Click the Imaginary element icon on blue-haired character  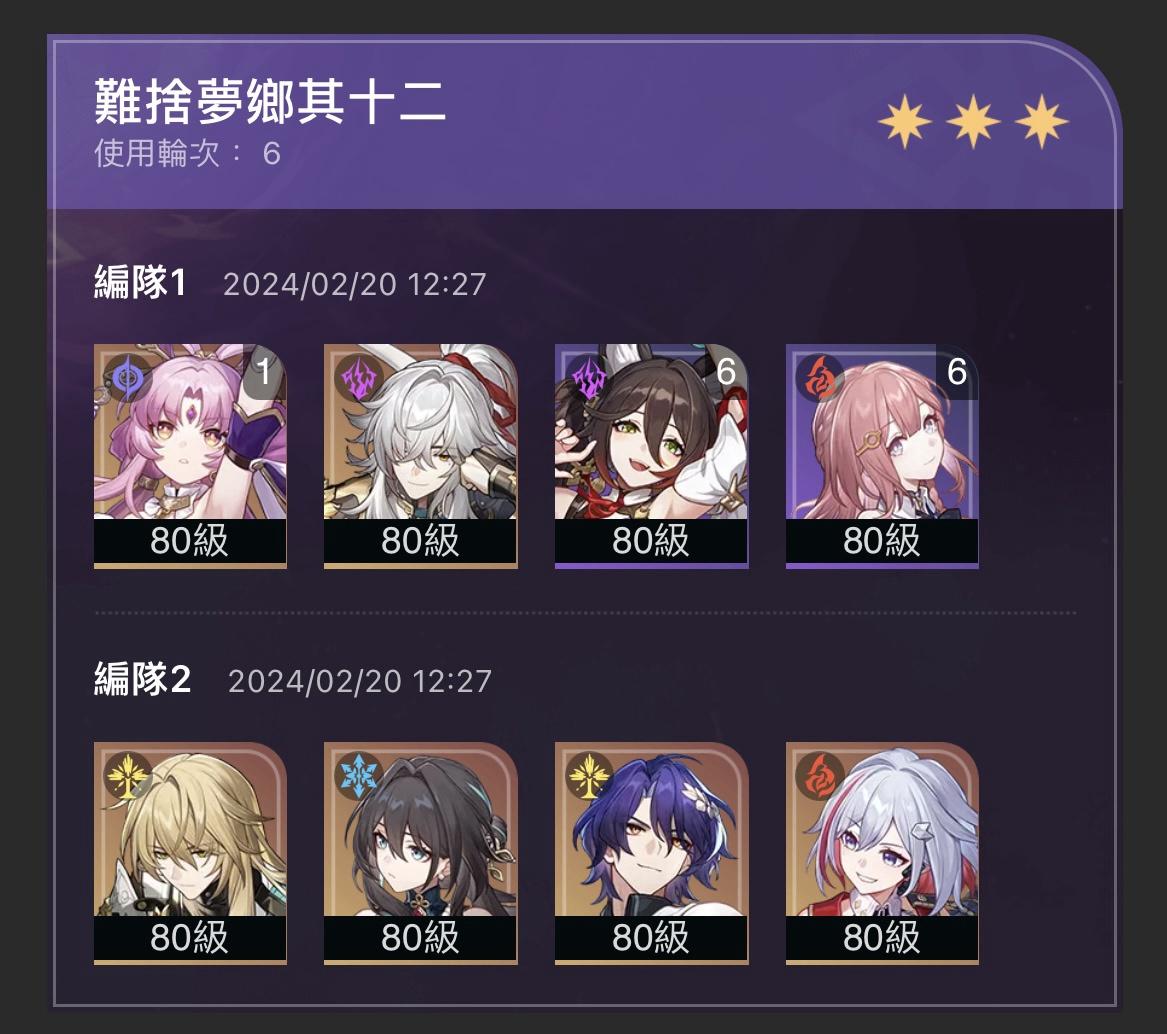click(589, 774)
